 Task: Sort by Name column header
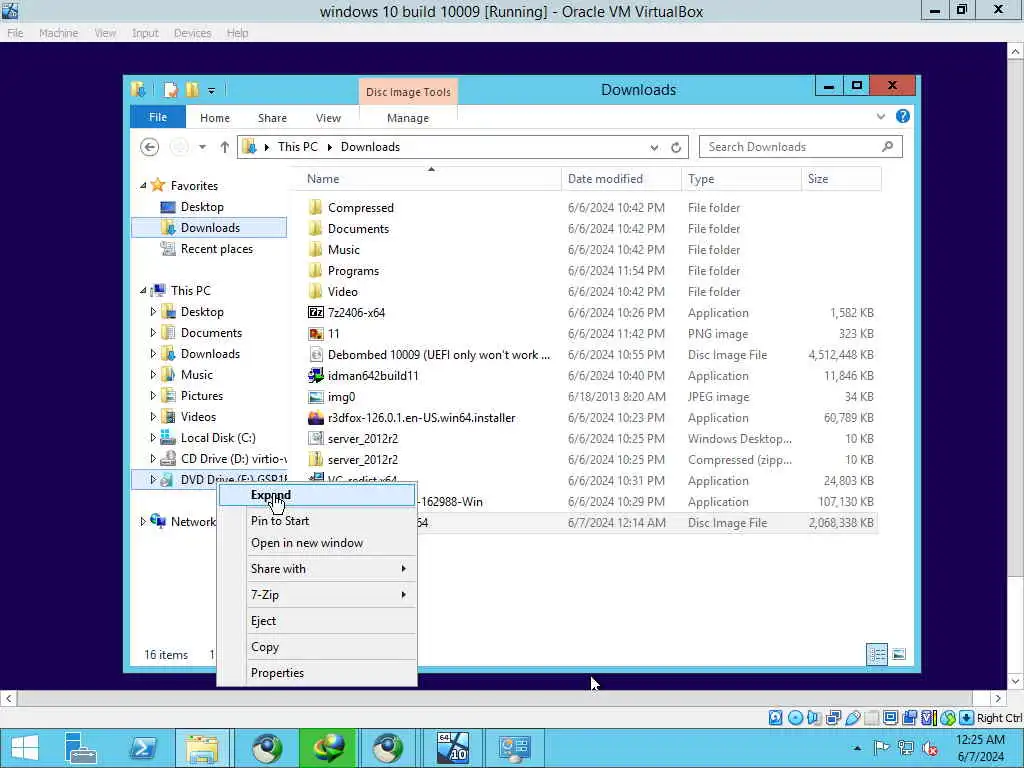pyautogui.click(x=430, y=179)
